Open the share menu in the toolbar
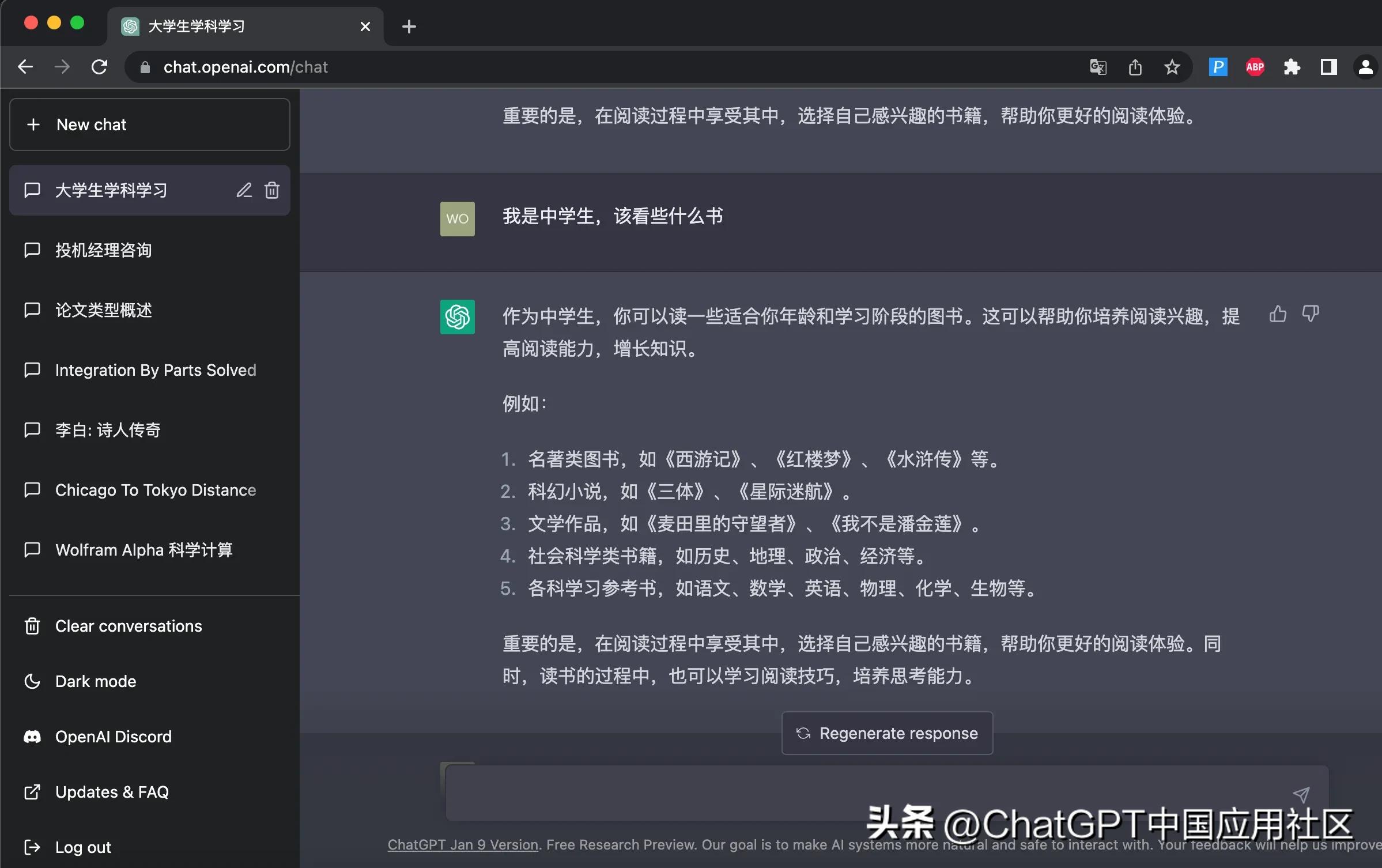The height and width of the screenshot is (868, 1382). click(1134, 66)
